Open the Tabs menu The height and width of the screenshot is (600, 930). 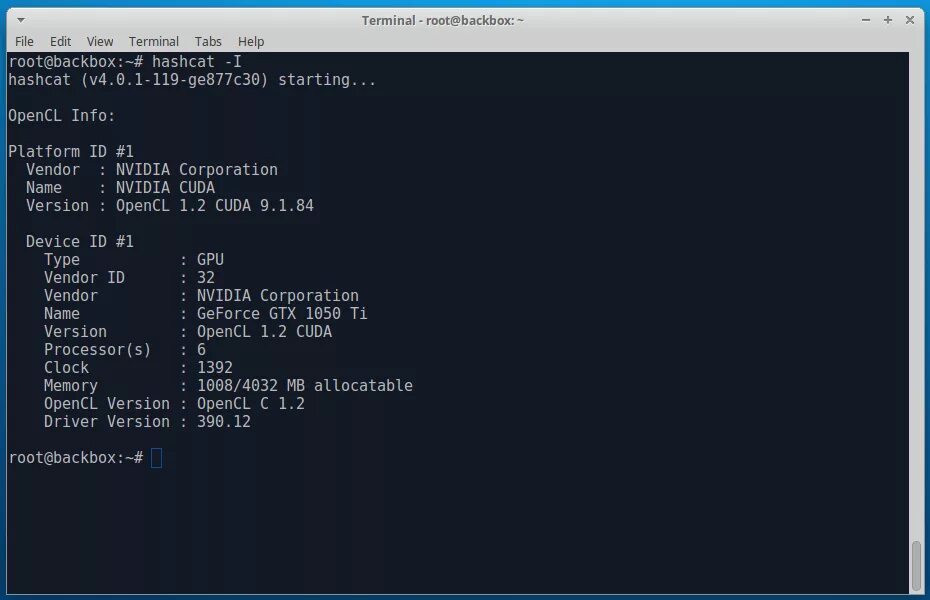point(208,42)
